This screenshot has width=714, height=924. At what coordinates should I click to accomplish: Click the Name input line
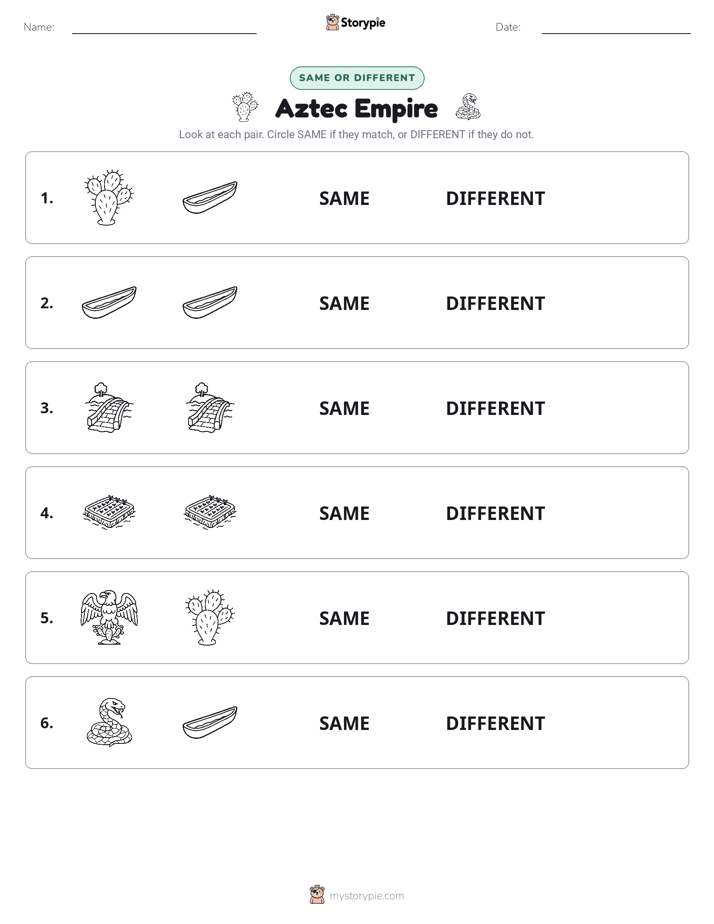pyautogui.click(x=164, y=32)
